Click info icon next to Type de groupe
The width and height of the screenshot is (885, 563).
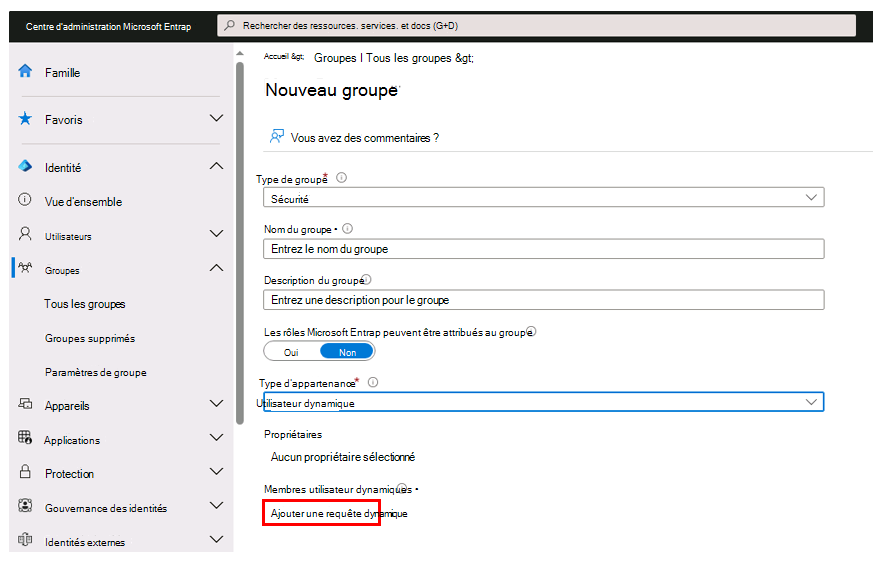341,178
